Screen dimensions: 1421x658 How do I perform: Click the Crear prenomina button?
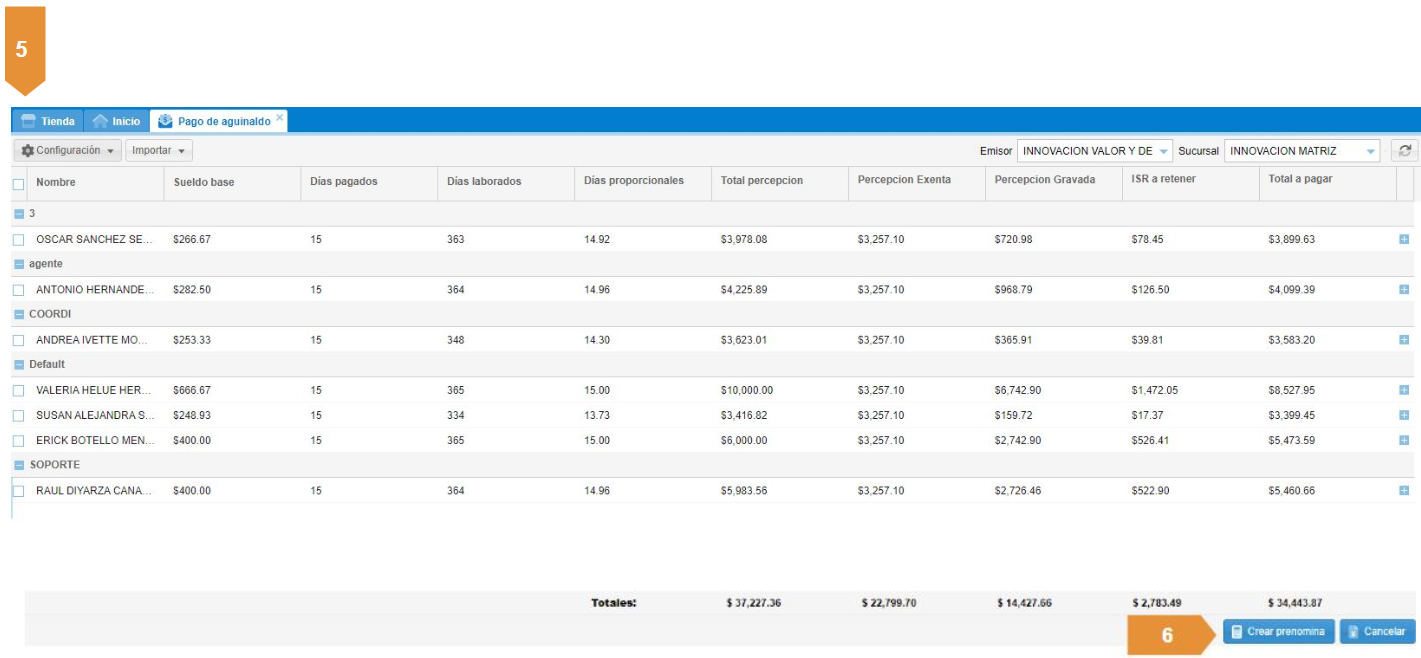[x=1278, y=632]
